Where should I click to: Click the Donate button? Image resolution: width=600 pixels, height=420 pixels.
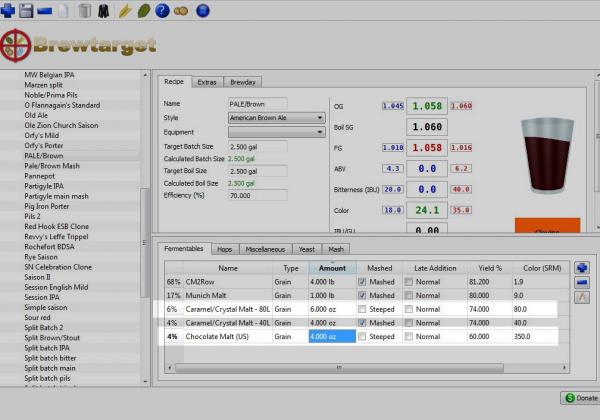tap(579, 398)
